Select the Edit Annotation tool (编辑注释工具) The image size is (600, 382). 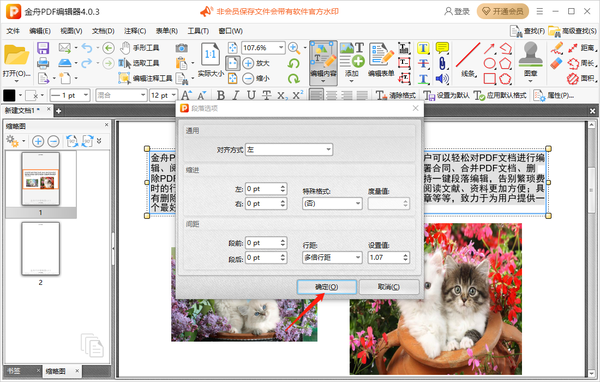tap(145, 78)
